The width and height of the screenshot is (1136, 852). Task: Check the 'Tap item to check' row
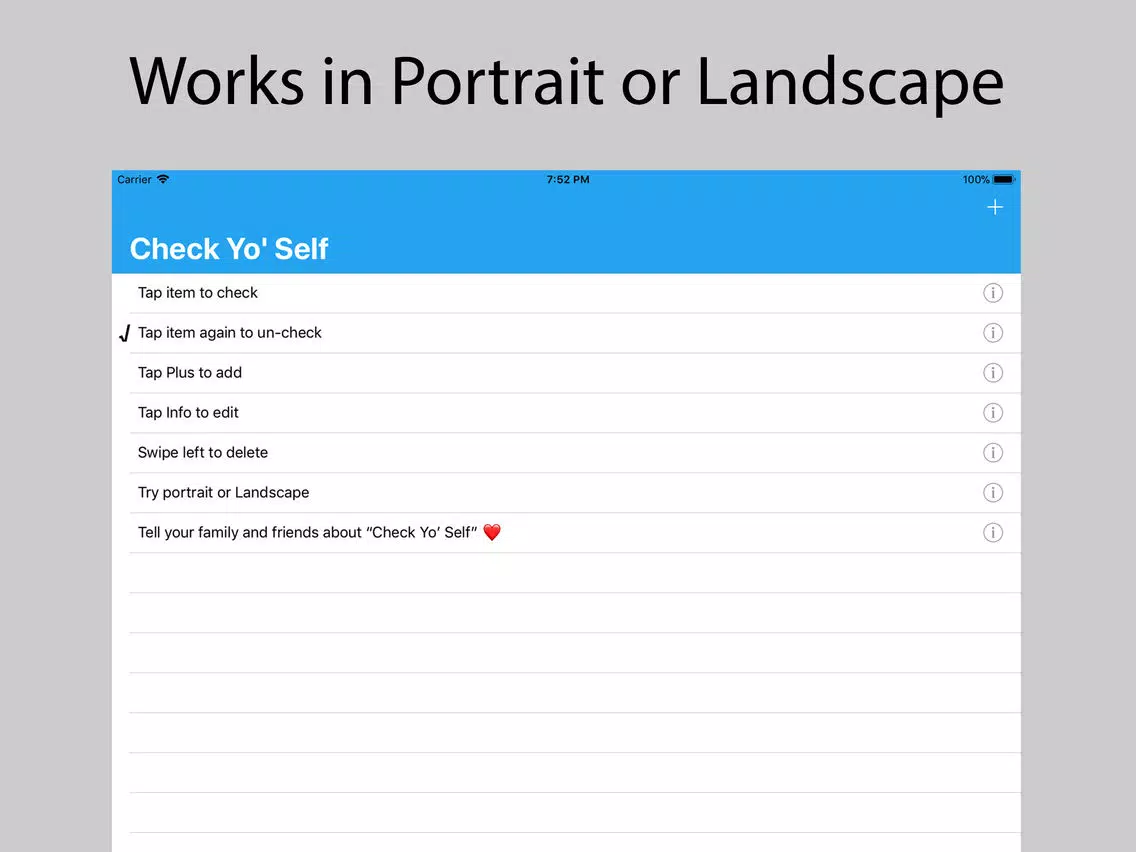tap(566, 293)
